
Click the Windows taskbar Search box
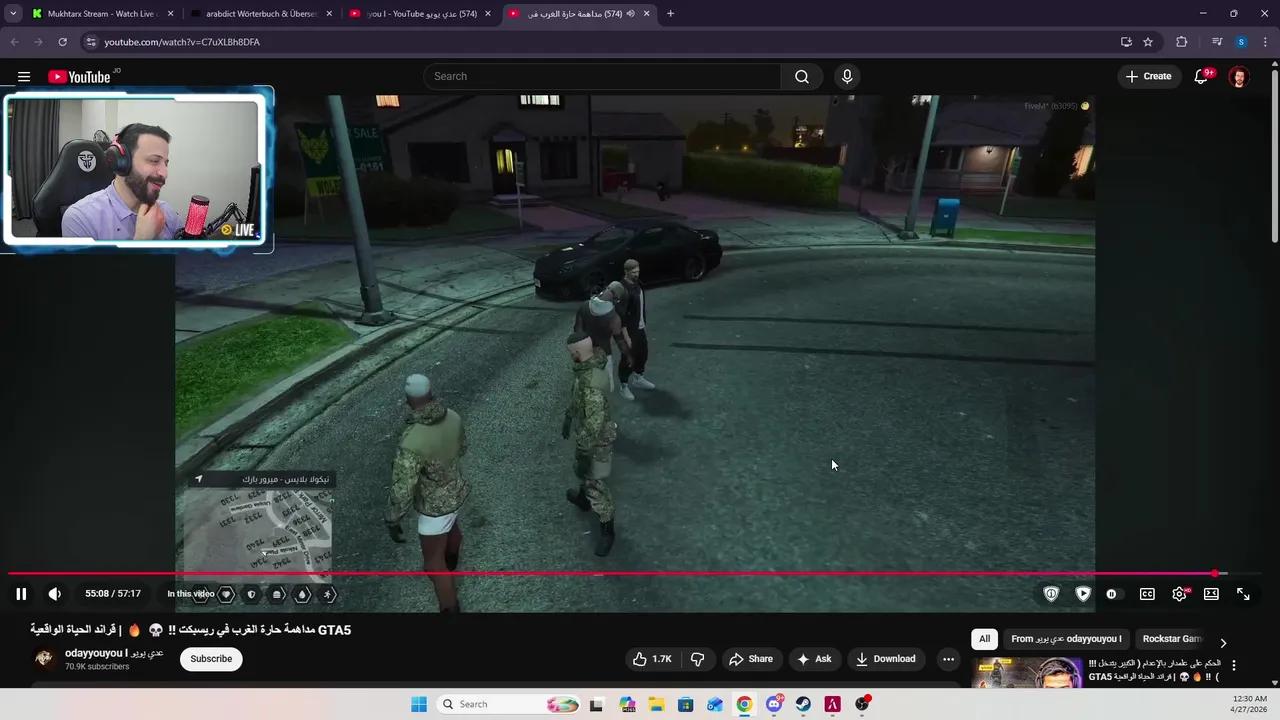[x=510, y=704]
